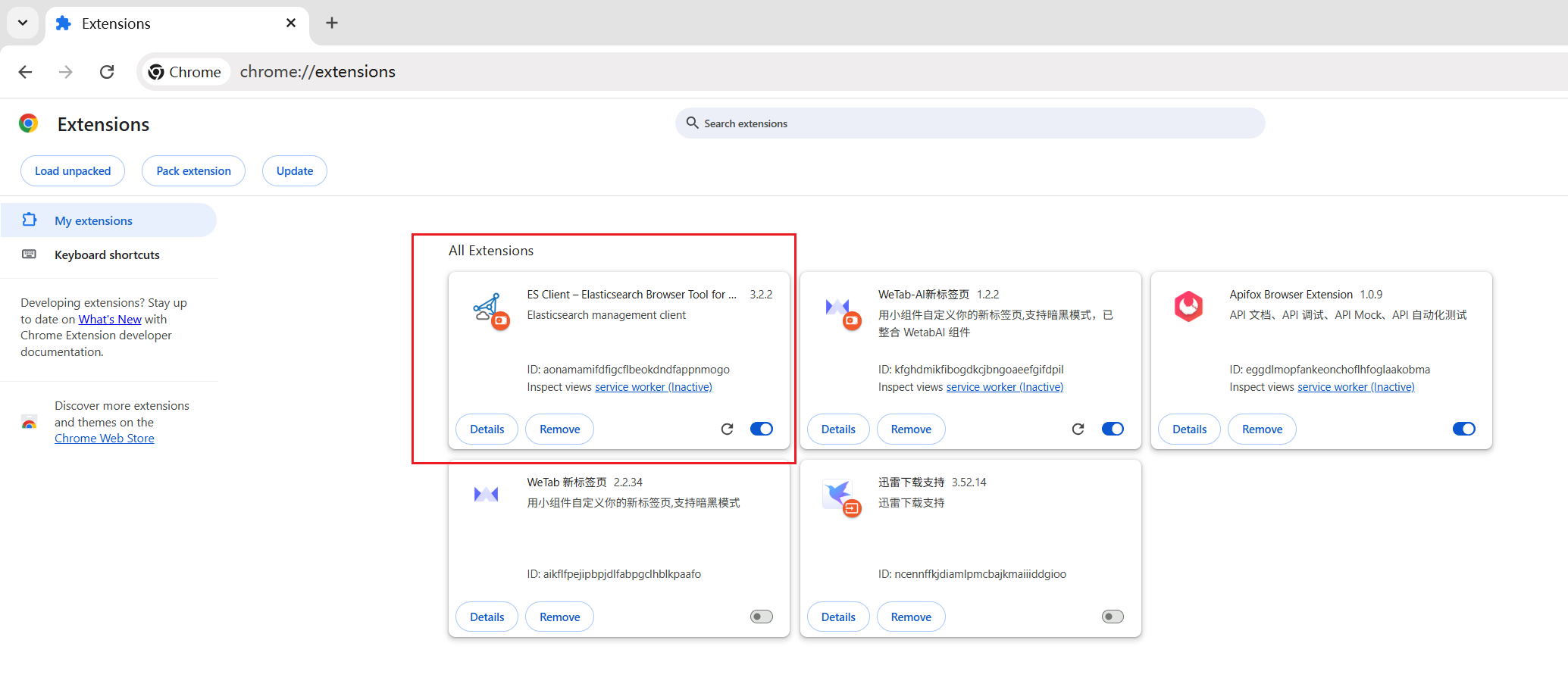Open Apifox service worker link
This screenshot has height=687, width=1568.
(1356, 387)
